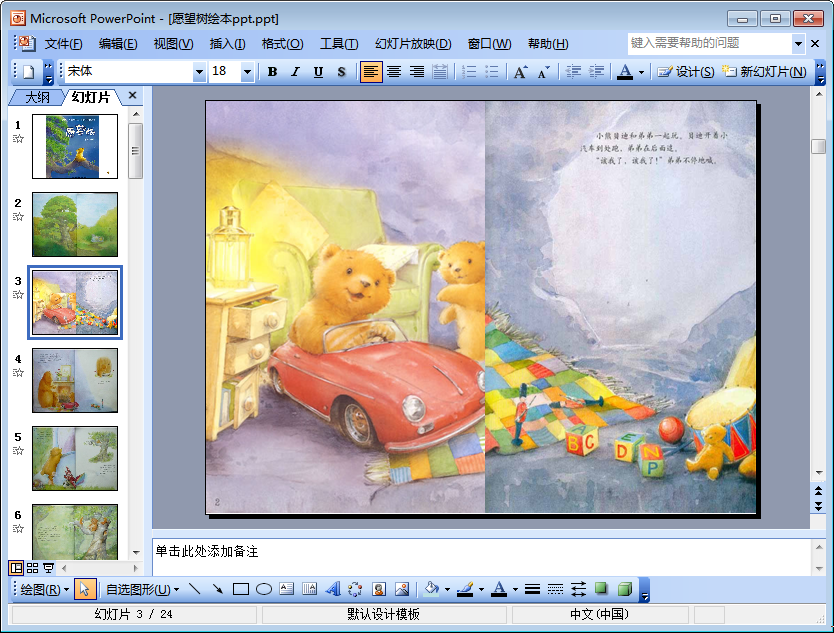834x633 pixels.
Task: Toggle italic formatting
Action: point(295,71)
